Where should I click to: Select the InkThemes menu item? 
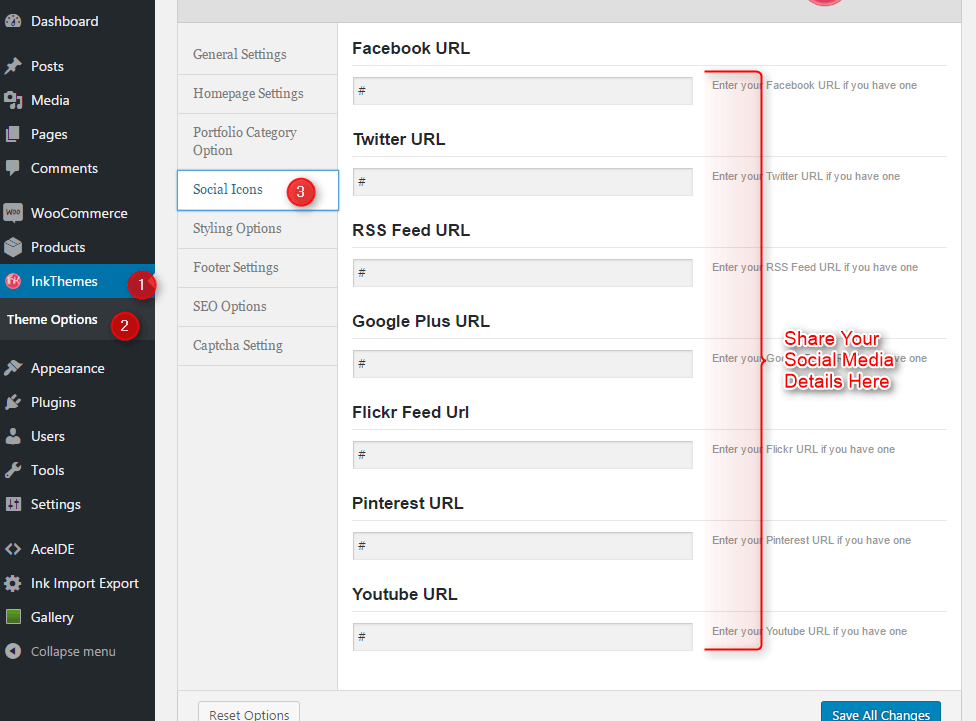coord(77,281)
